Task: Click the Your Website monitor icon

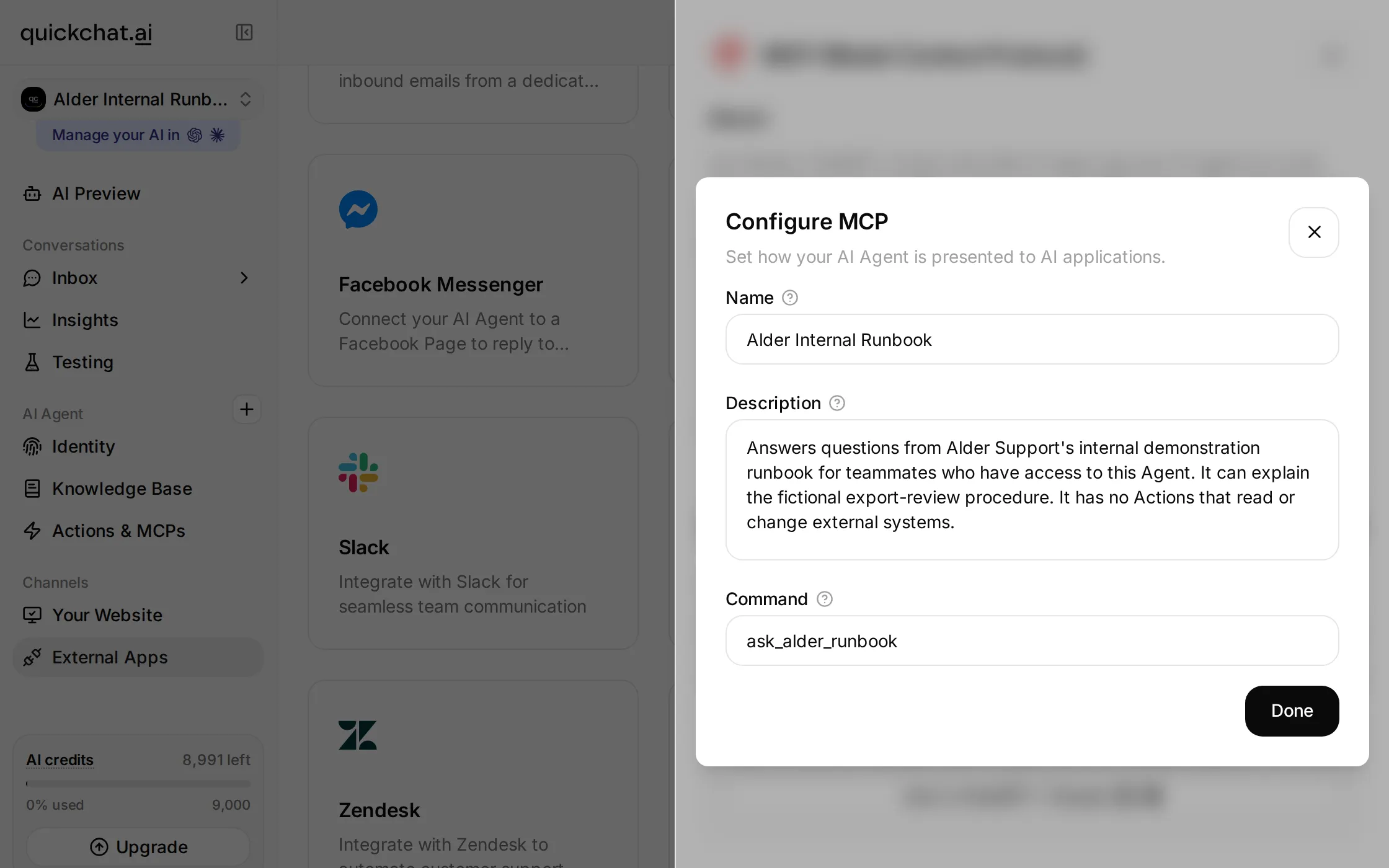Action: tap(32, 615)
